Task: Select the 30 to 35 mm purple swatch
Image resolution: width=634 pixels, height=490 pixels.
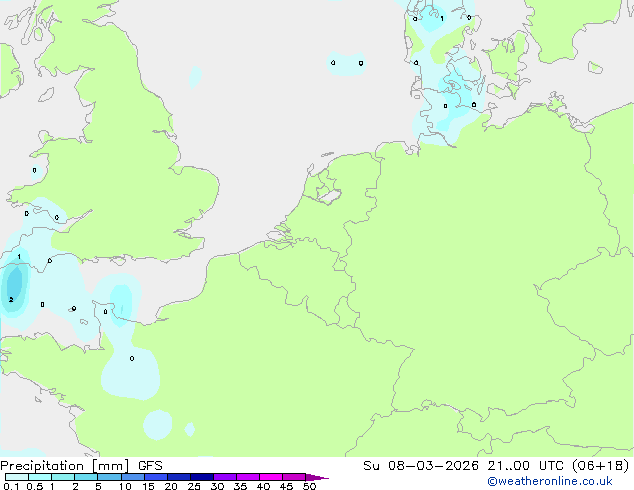Action: coord(225,477)
